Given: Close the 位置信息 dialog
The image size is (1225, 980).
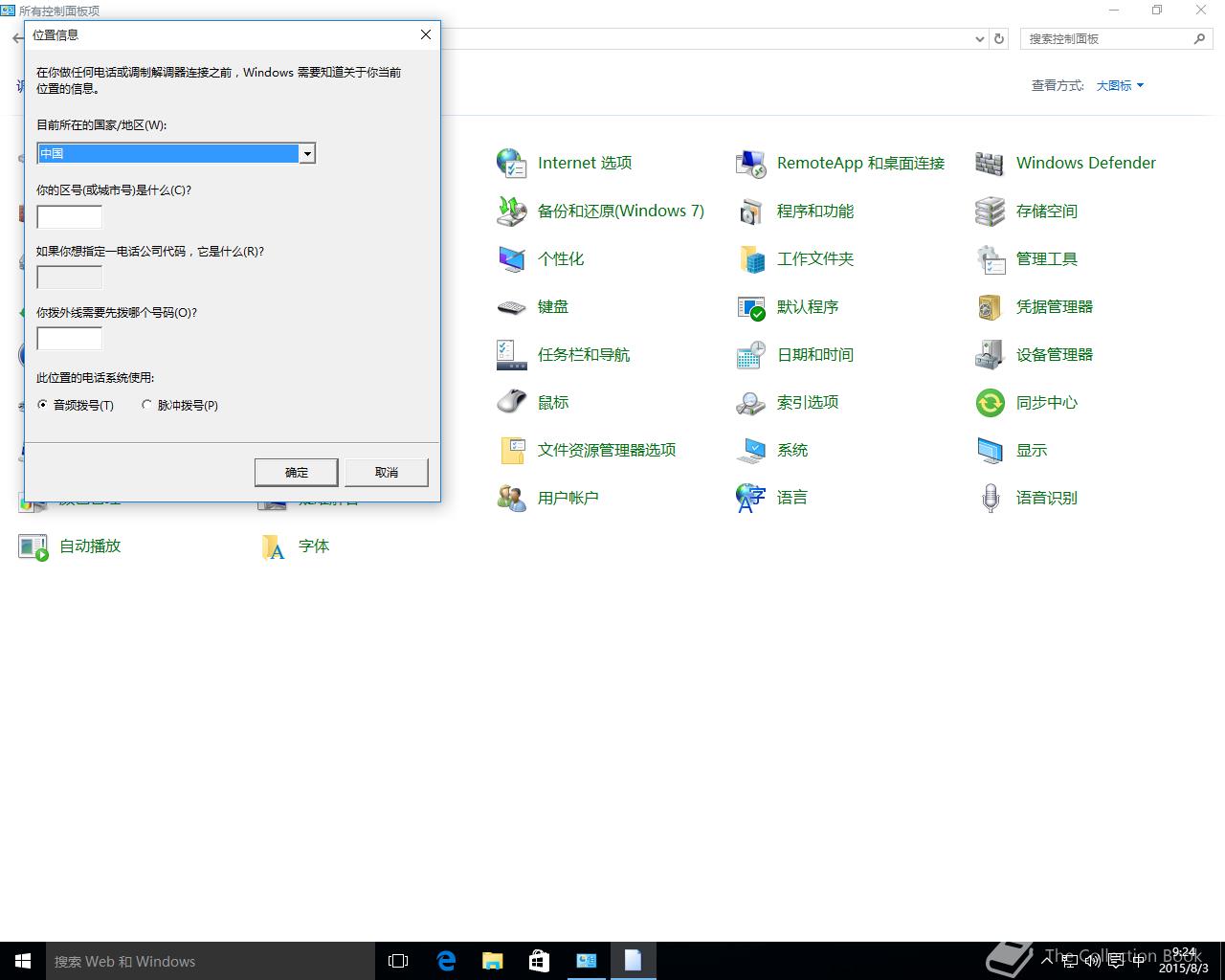Looking at the screenshot, I should point(426,34).
